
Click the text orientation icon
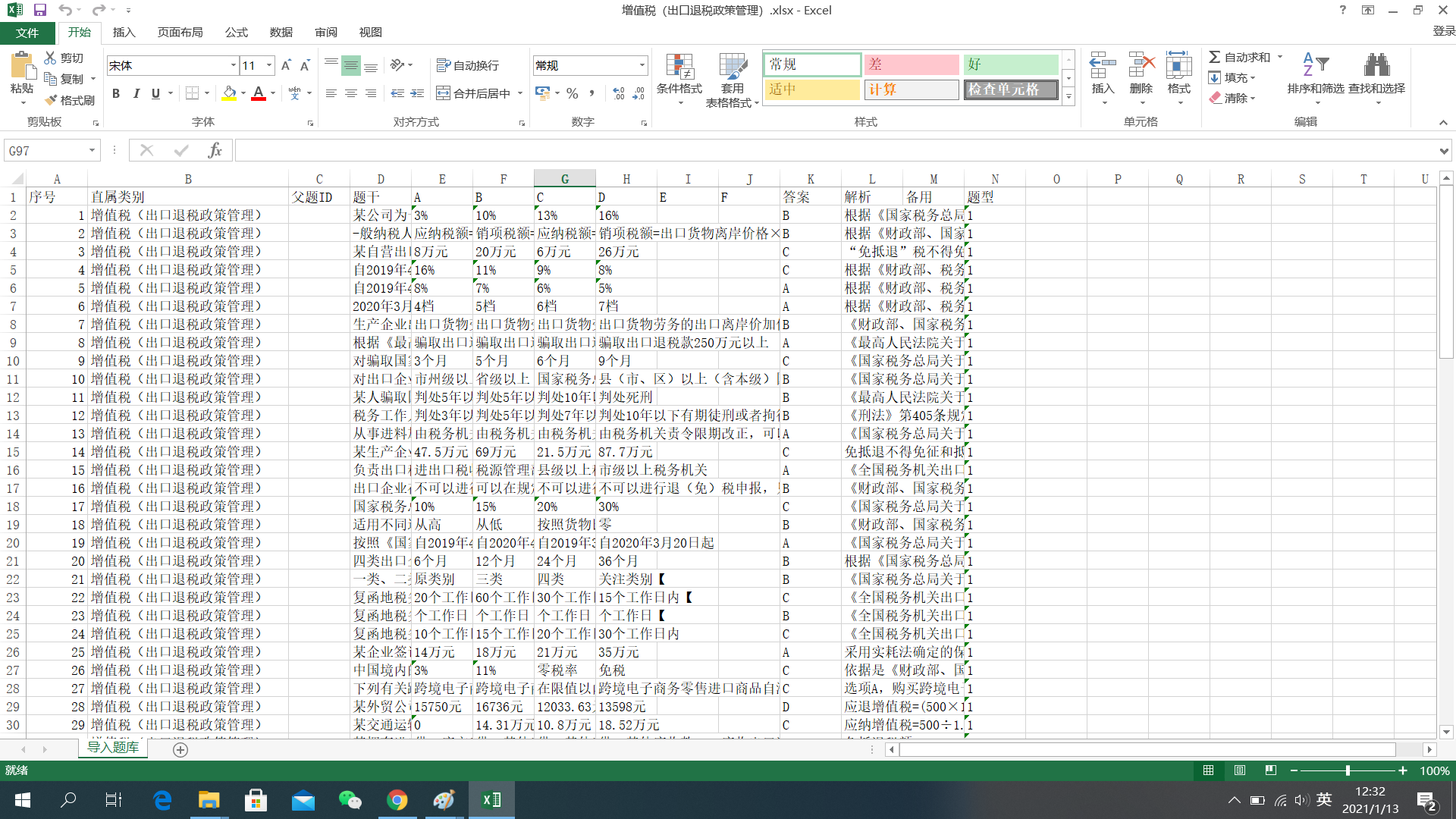(x=398, y=65)
